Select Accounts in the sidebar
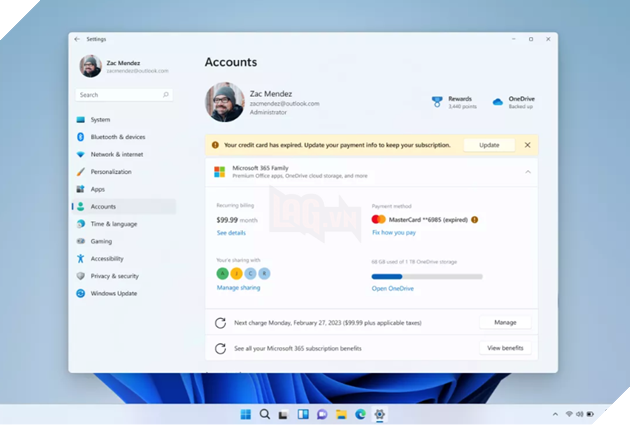This screenshot has width=630, height=427. tap(124, 206)
